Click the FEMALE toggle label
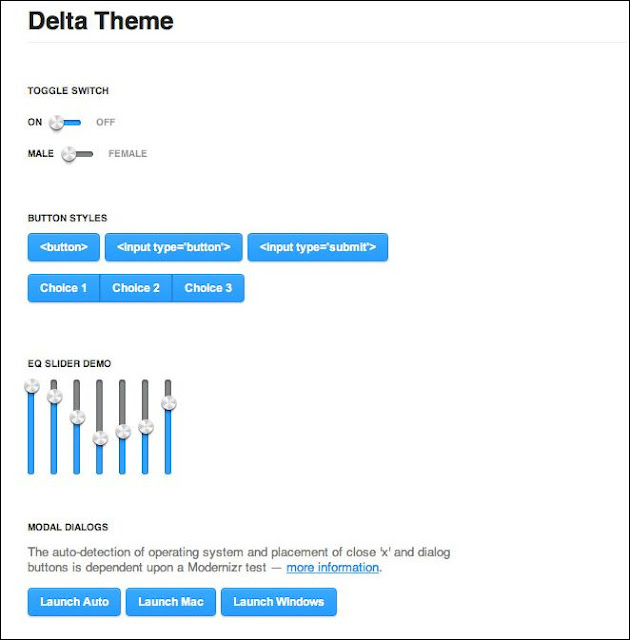 127,154
